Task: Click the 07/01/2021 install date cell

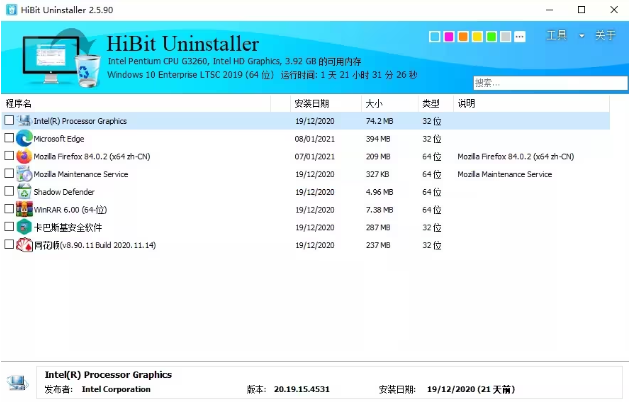Action: point(315,157)
